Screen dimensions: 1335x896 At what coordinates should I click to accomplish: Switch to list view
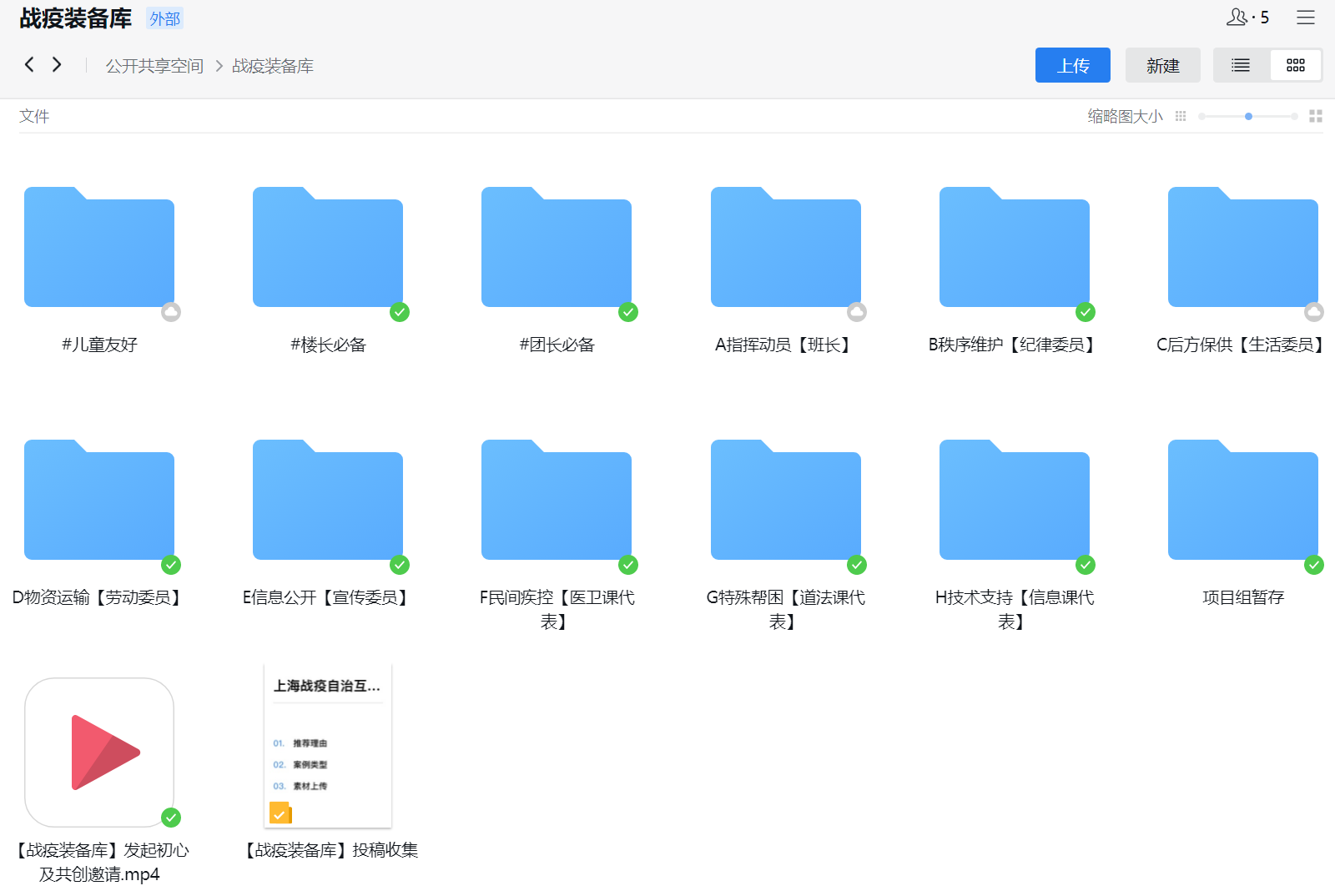click(1241, 65)
